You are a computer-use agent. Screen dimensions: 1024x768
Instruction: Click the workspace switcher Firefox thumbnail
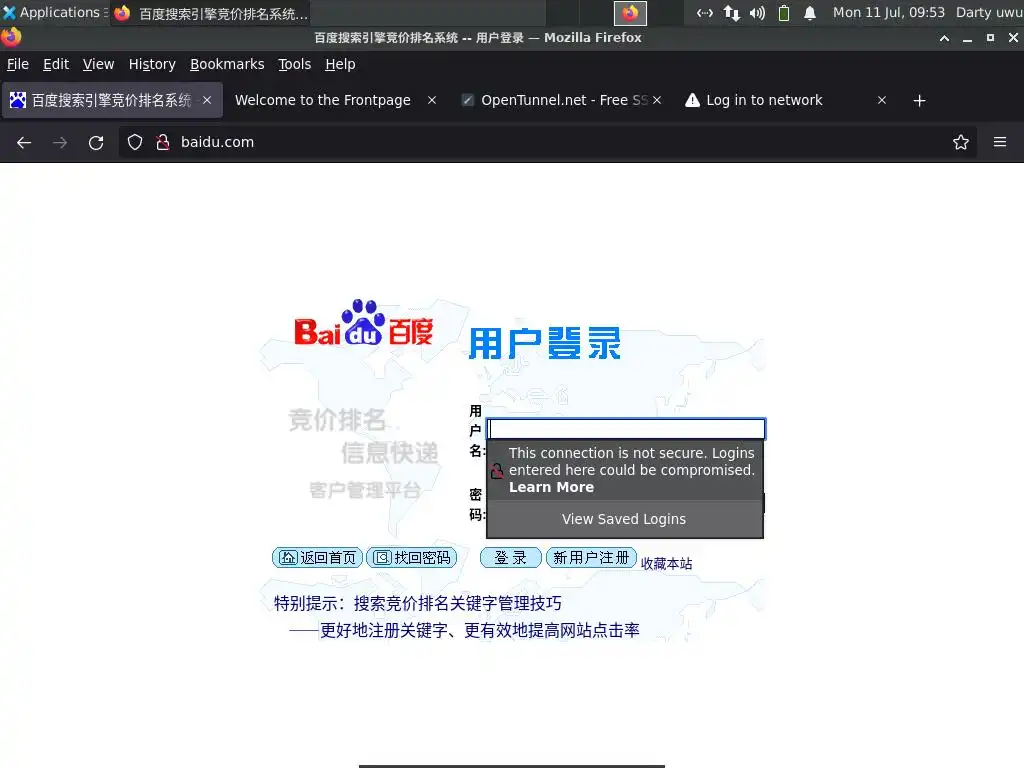pyautogui.click(x=630, y=13)
